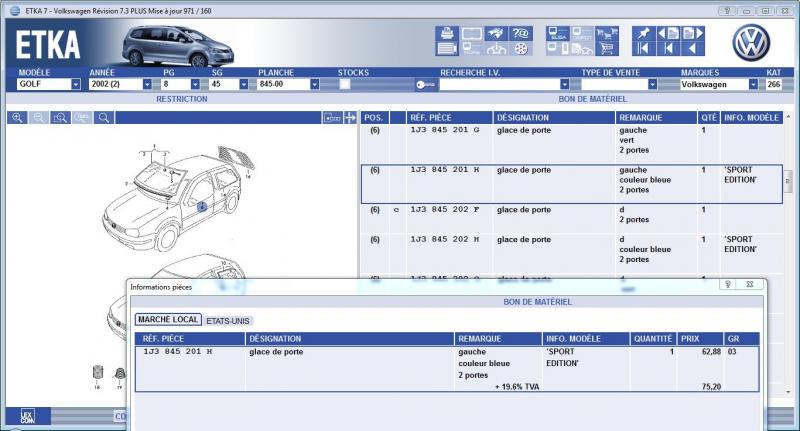Click the move splitter arrow icon
Image resolution: width=800 pixels, height=431 pixels.
pyautogui.click(x=351, y=118)
